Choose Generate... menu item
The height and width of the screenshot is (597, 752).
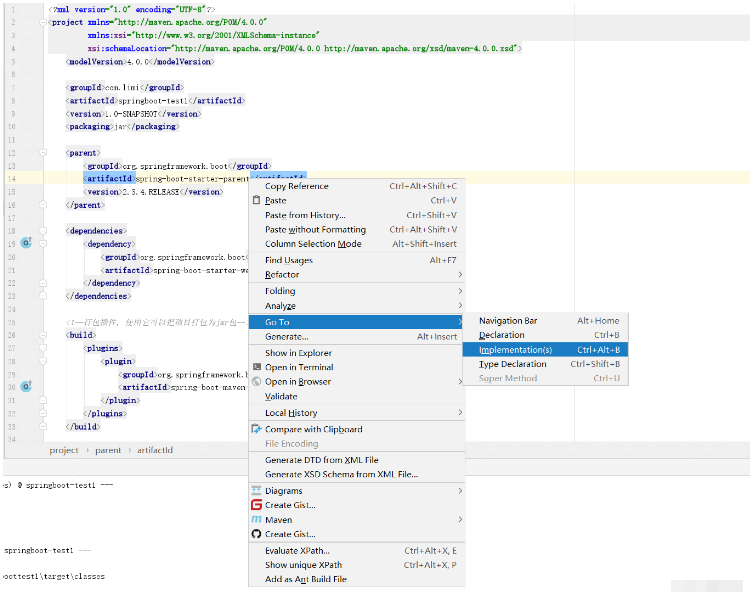pos(357,337)
